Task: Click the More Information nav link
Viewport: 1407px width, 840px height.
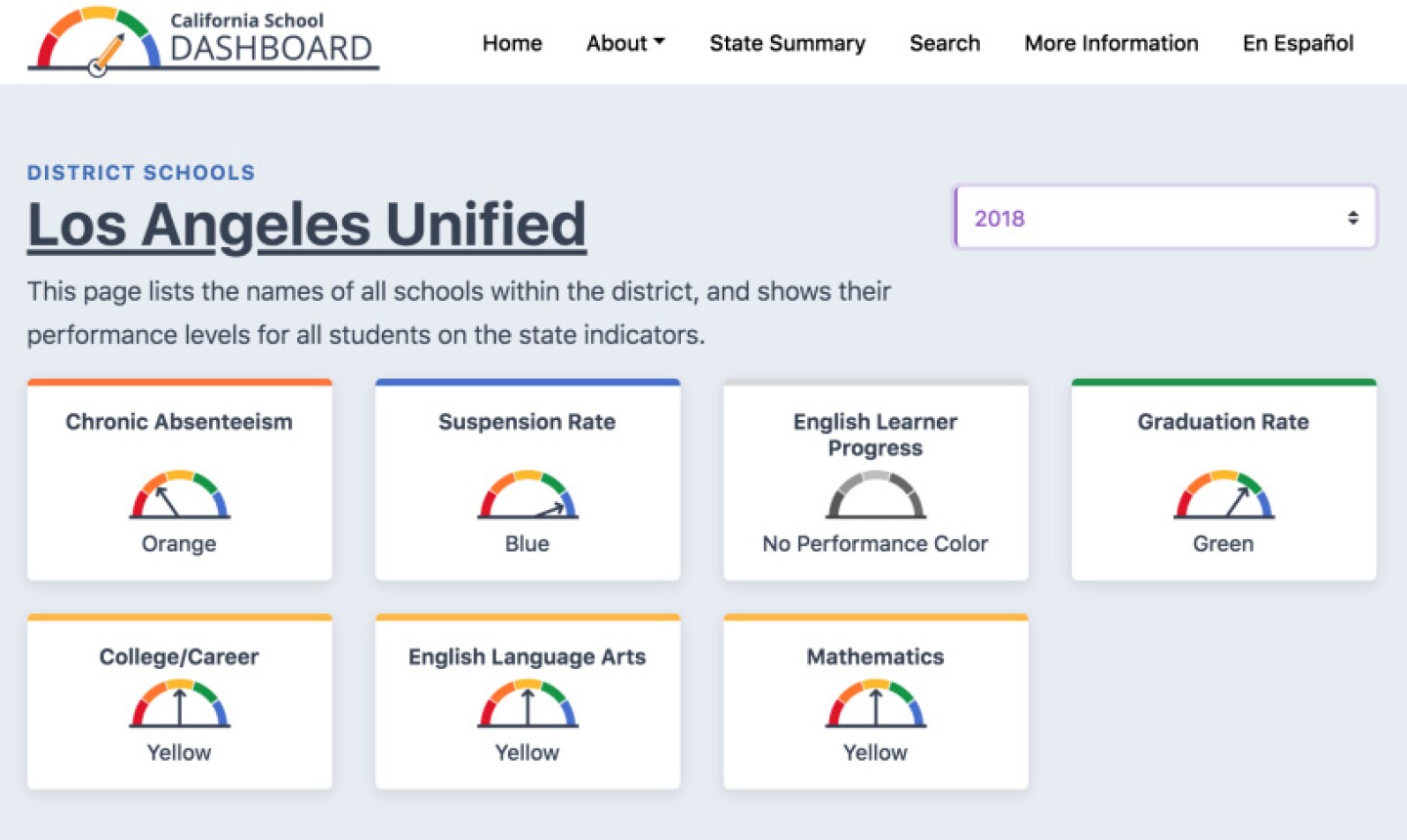Action: tap(1111, 43)
